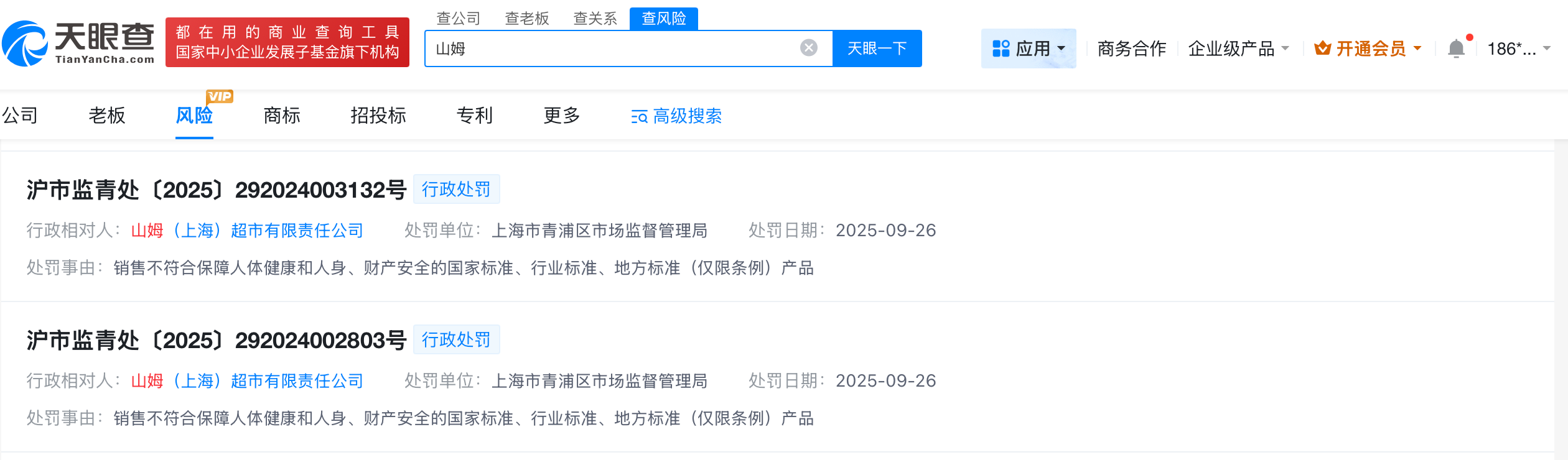Select the 查风险 search tab
This screenshot has height=460, width=1568.
tap(664, 19)
